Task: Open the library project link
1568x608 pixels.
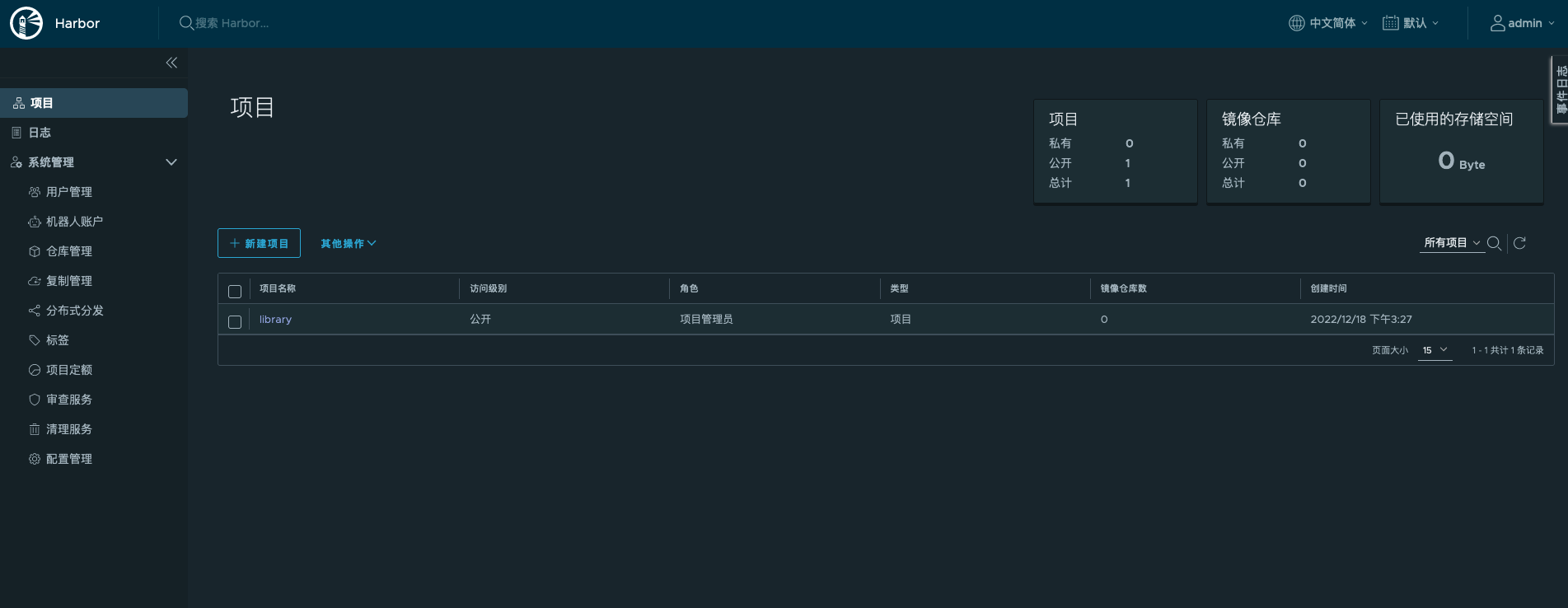Action: [x=275, y=320]
